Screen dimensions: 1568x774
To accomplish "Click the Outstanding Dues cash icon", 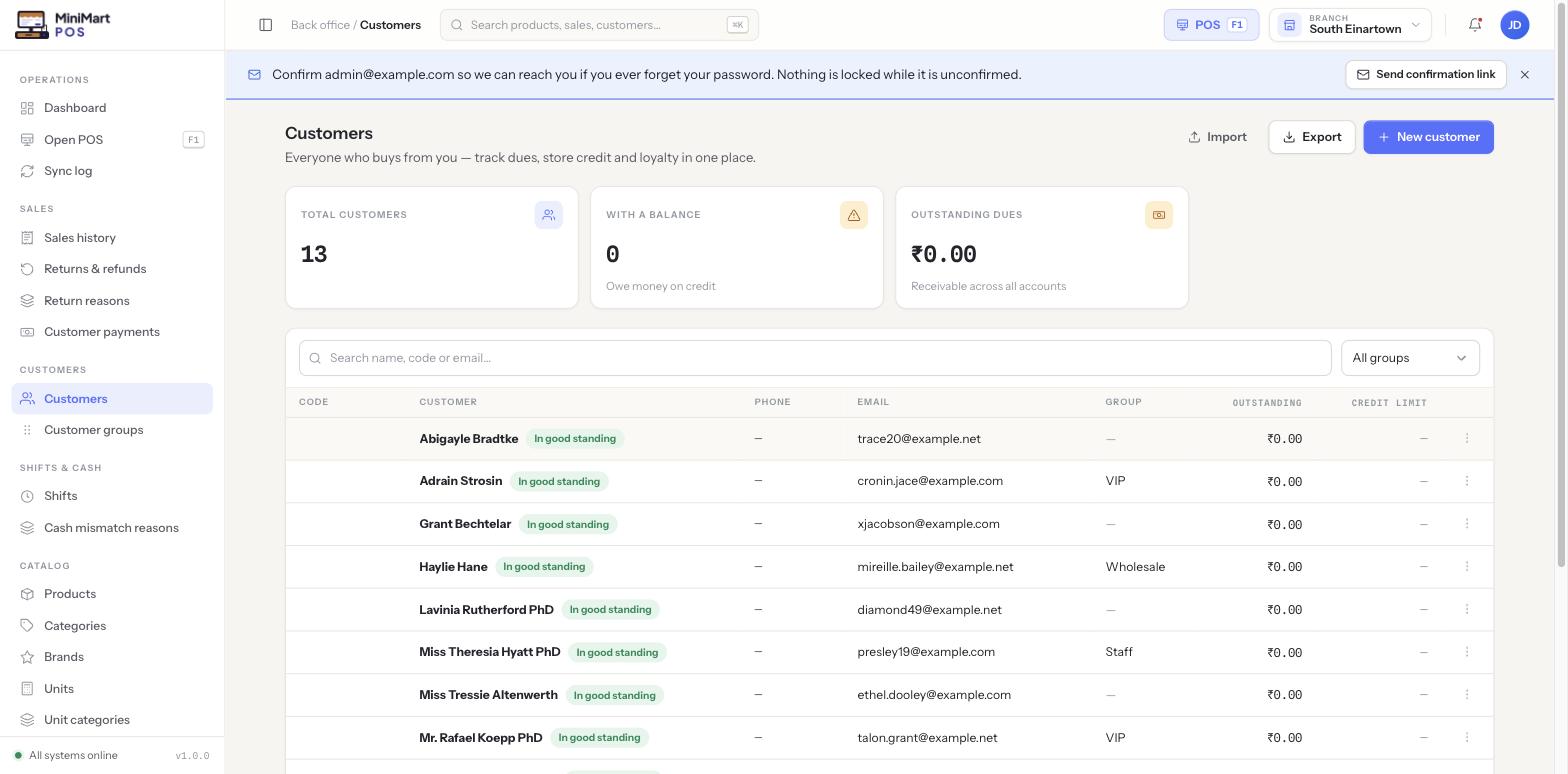I will point(1159,215).
